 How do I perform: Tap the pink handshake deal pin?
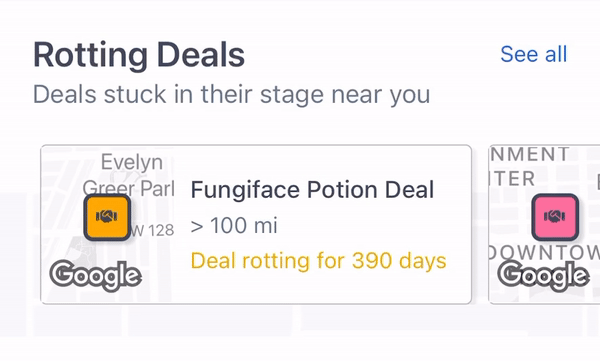pos(555,217)
